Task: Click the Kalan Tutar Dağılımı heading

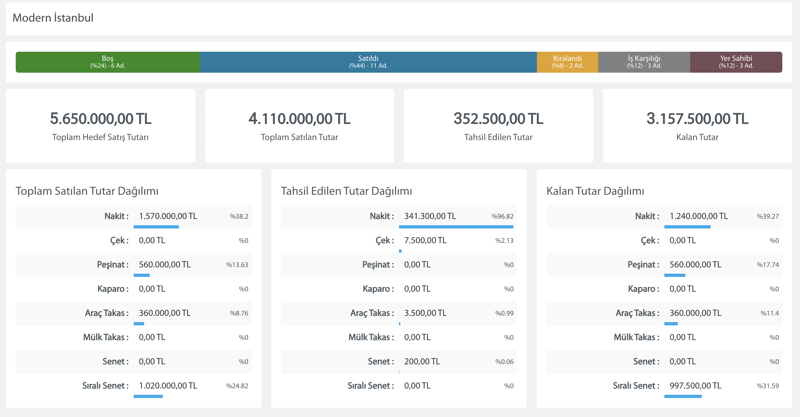Action: pyautogui.click(x=595, y=191)
